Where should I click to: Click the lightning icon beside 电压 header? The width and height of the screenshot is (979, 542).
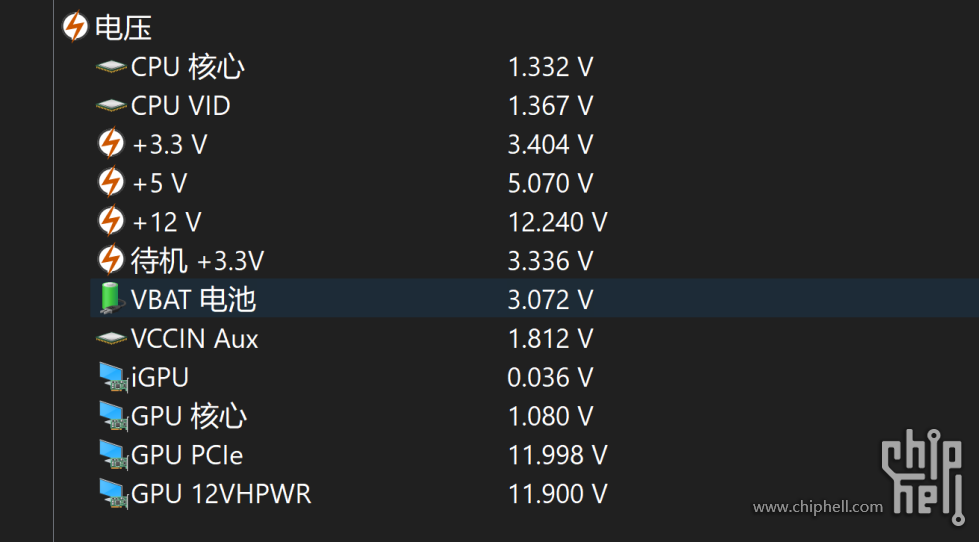[75, 27]
